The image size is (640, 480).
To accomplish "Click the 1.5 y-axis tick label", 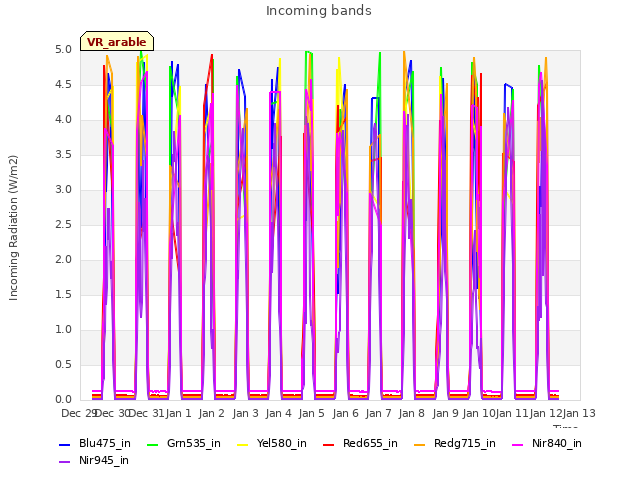I will point(63,295).
